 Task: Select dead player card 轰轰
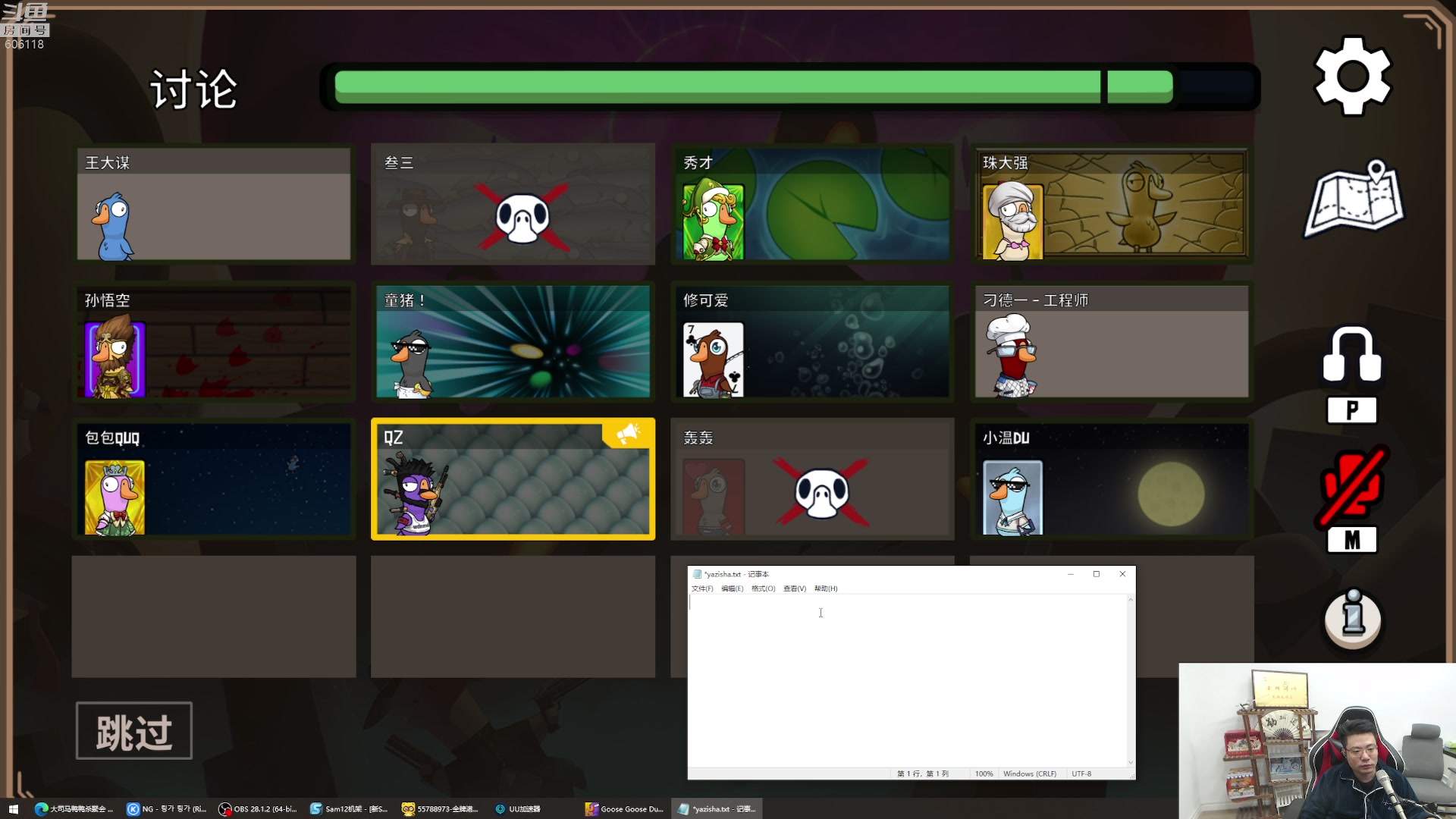click(812, 479)
